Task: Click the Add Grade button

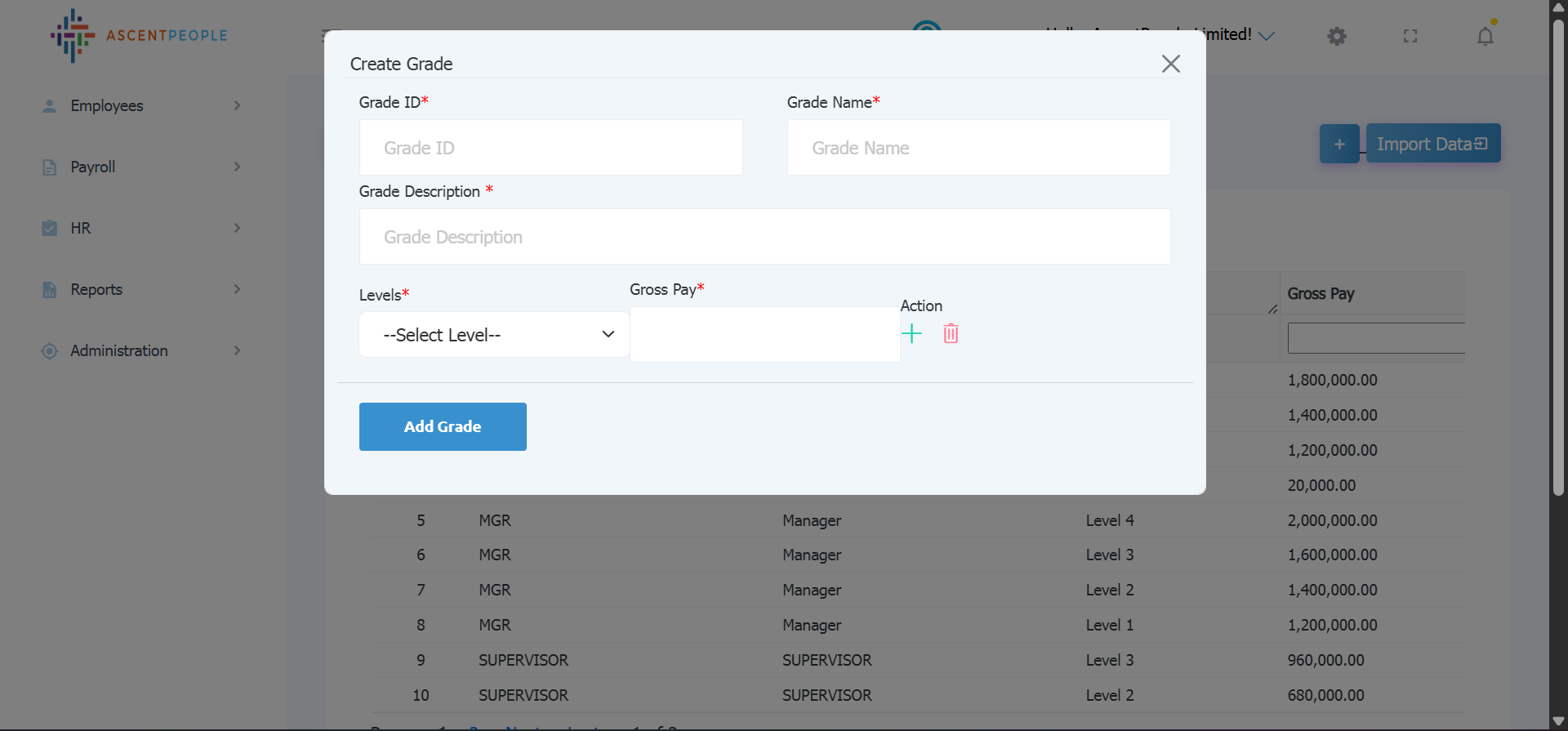Action: tap(443, 426)
